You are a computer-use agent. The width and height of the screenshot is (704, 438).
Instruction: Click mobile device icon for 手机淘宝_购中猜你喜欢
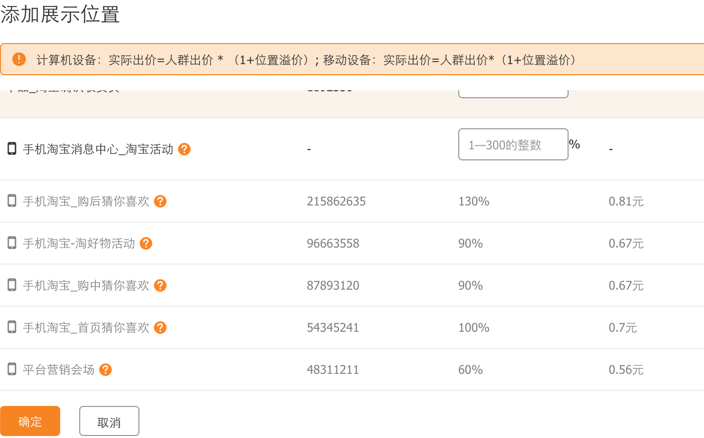(x=12, y=285)
